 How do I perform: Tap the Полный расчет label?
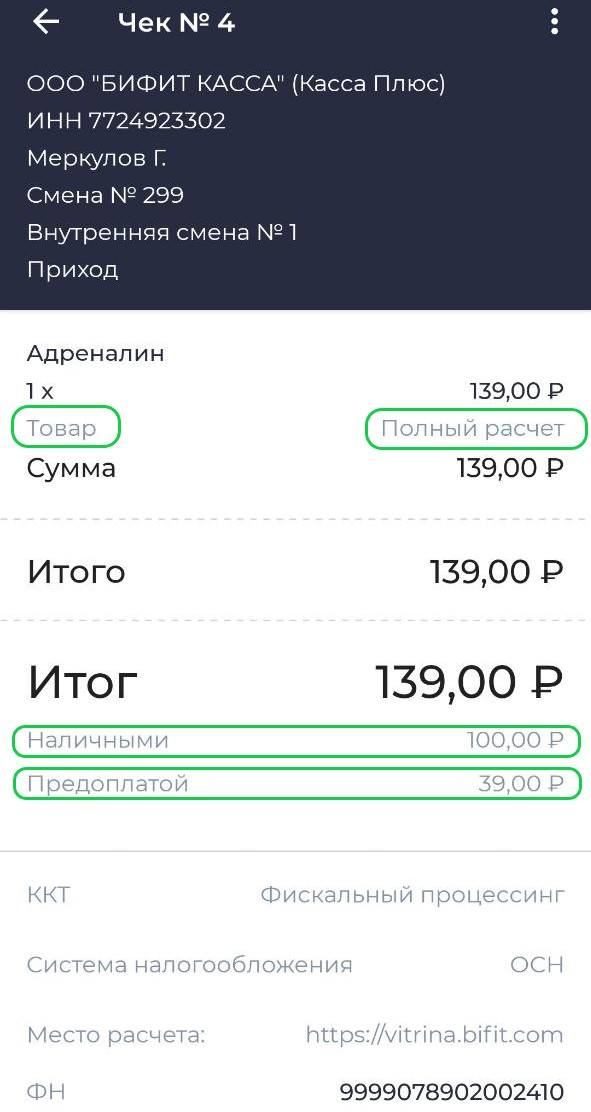[x=473, y=428]
